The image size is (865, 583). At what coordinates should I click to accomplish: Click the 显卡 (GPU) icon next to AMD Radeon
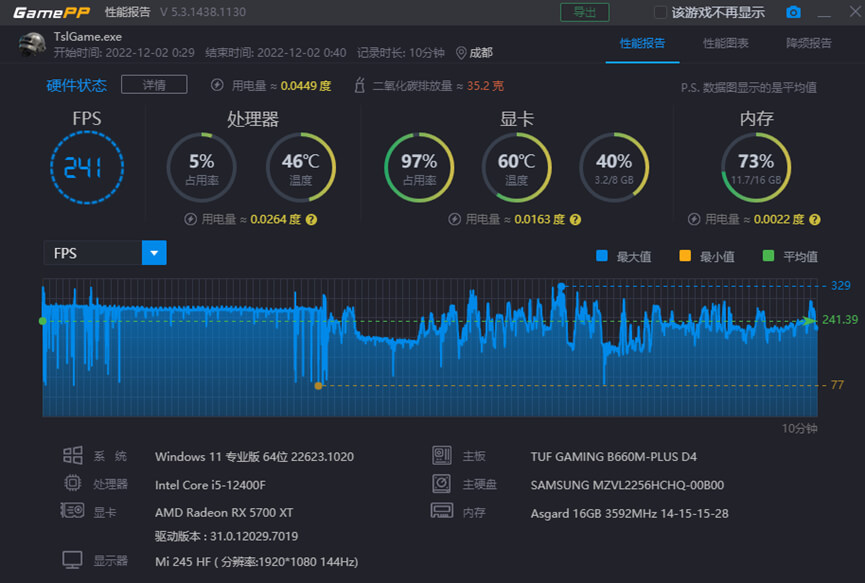[72, 510]
